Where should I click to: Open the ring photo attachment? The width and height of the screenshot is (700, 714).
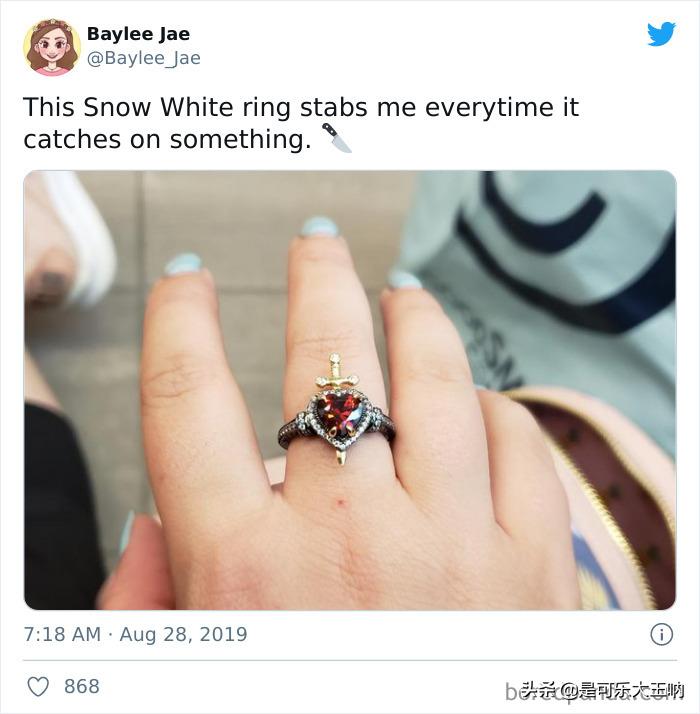(350, 390)
